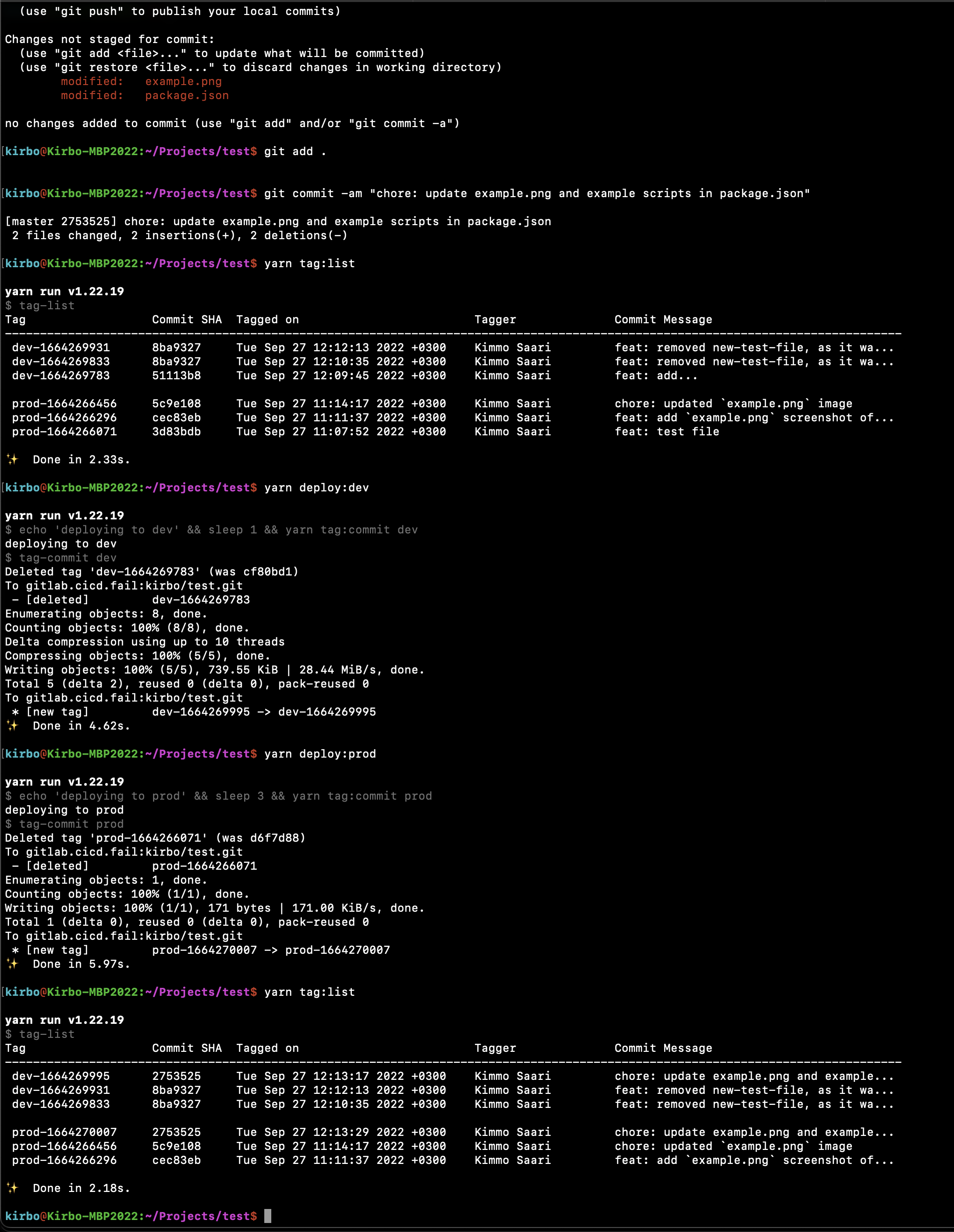Image resolution: width=954 pixels, height=1232 pixels.
Task: Click 'Done in 2.33s.' text
Action: click(81, 460)
